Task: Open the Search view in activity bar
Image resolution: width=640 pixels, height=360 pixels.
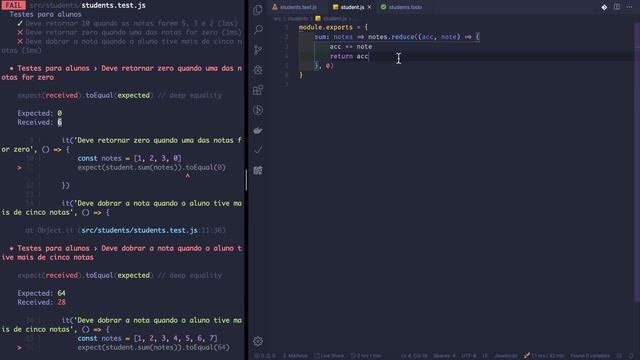Action: tap(258, 29)
